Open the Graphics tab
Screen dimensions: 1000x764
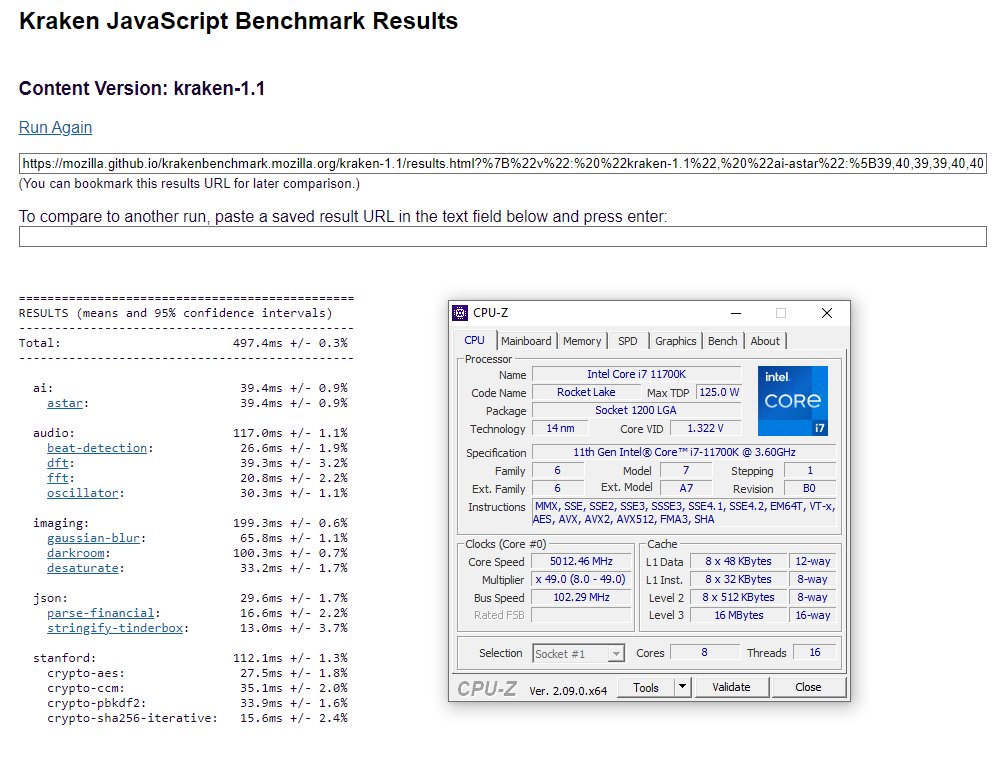[675, 341]
